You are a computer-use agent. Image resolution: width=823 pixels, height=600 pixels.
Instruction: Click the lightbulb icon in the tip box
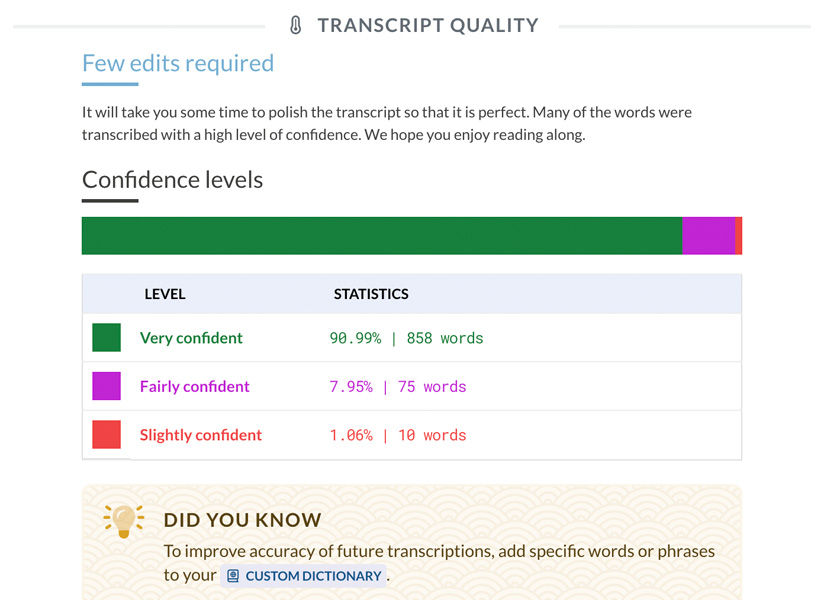coord(122,520)
